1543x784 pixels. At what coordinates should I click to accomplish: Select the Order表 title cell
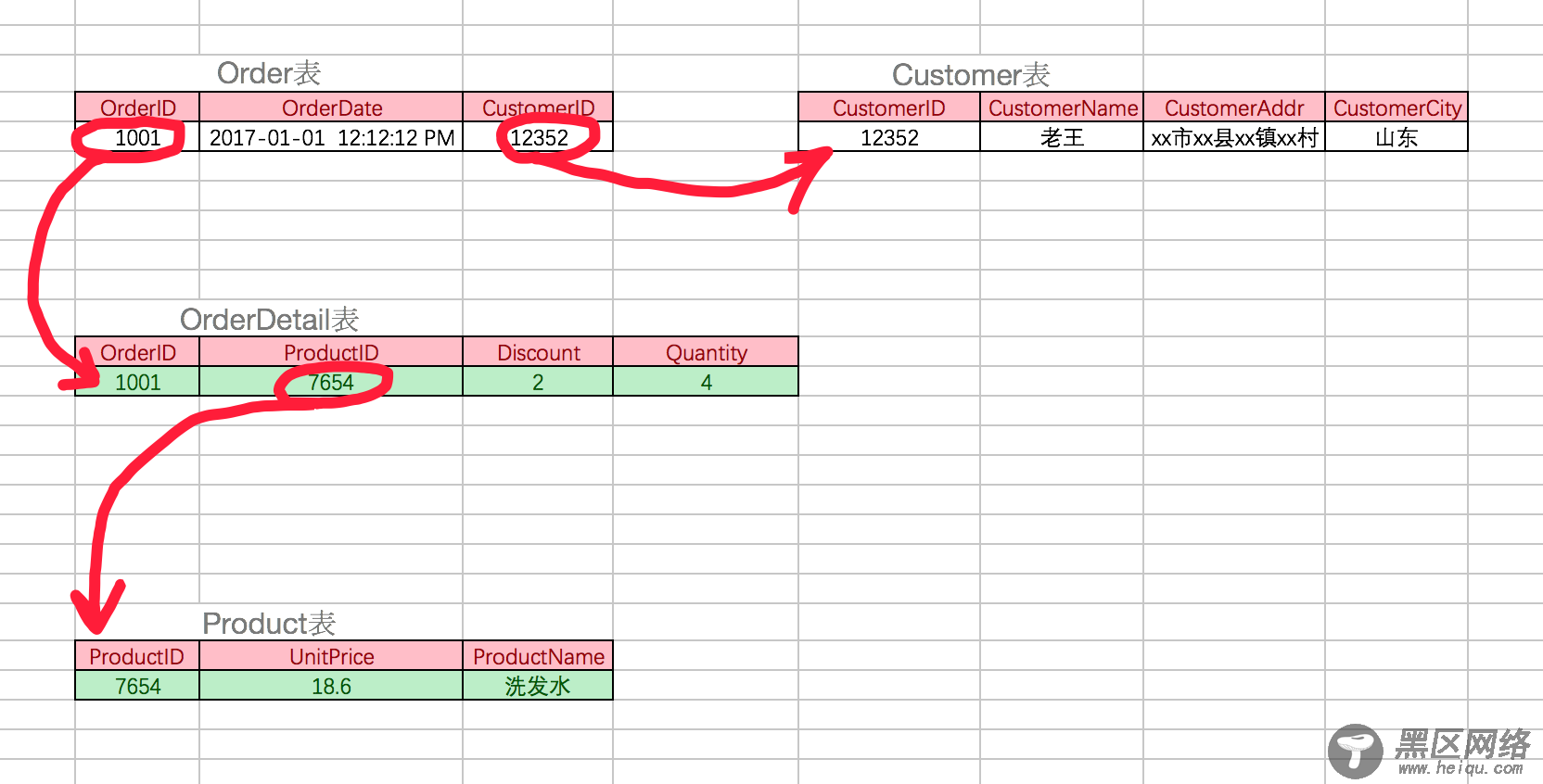(x=269, y=73)
